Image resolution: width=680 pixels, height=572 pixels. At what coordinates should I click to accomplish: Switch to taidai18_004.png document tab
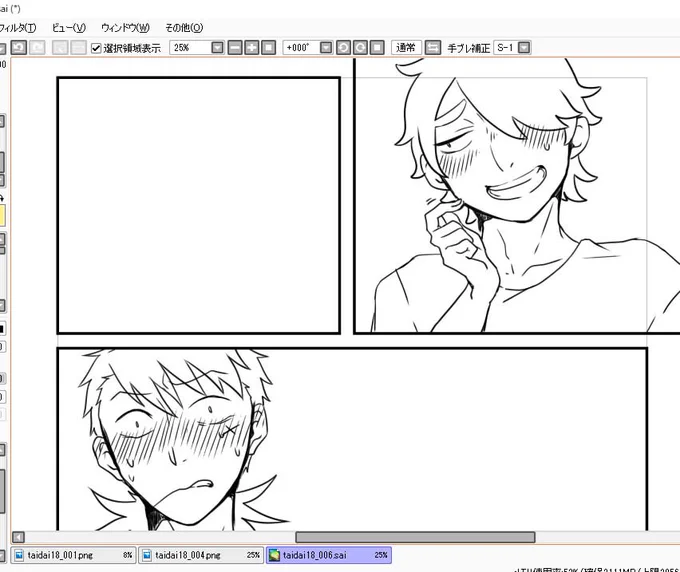point(201,555)
